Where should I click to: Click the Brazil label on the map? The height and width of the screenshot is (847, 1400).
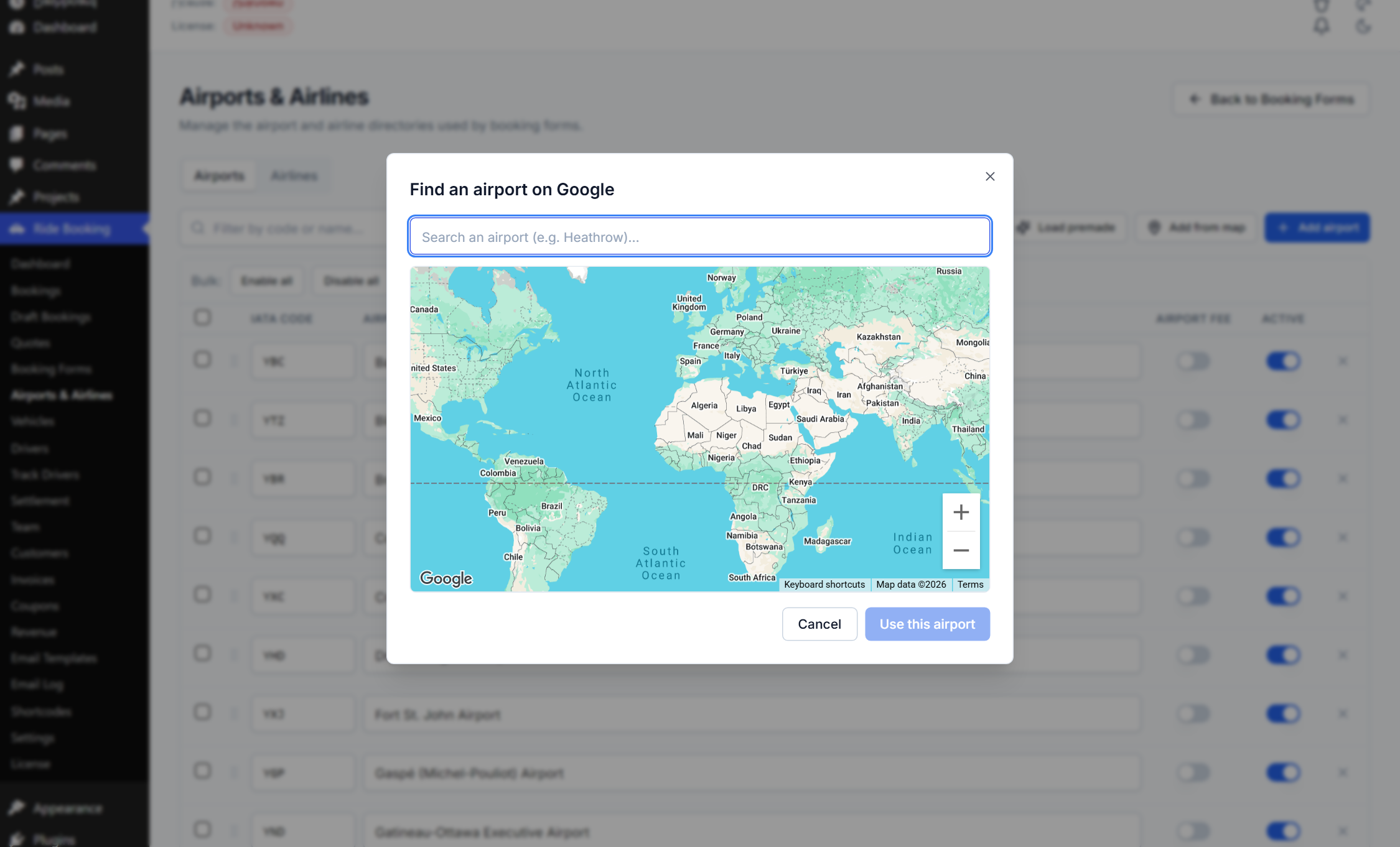coord(551,506)
